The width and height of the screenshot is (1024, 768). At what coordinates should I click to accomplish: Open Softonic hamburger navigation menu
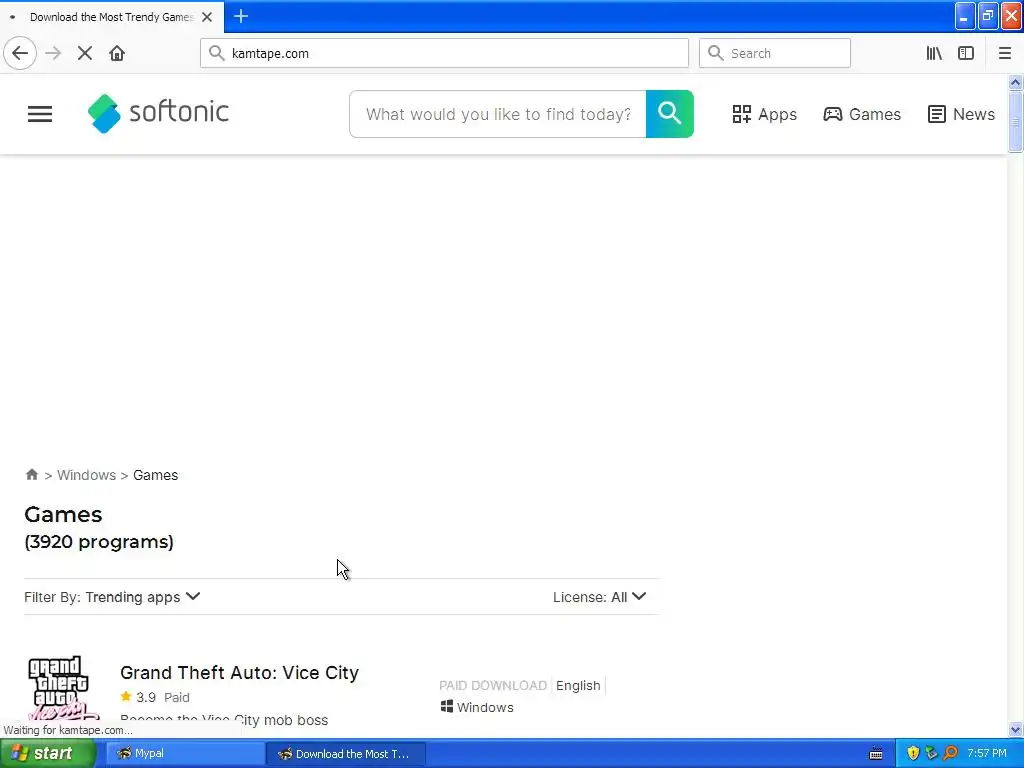click(40, 114)
